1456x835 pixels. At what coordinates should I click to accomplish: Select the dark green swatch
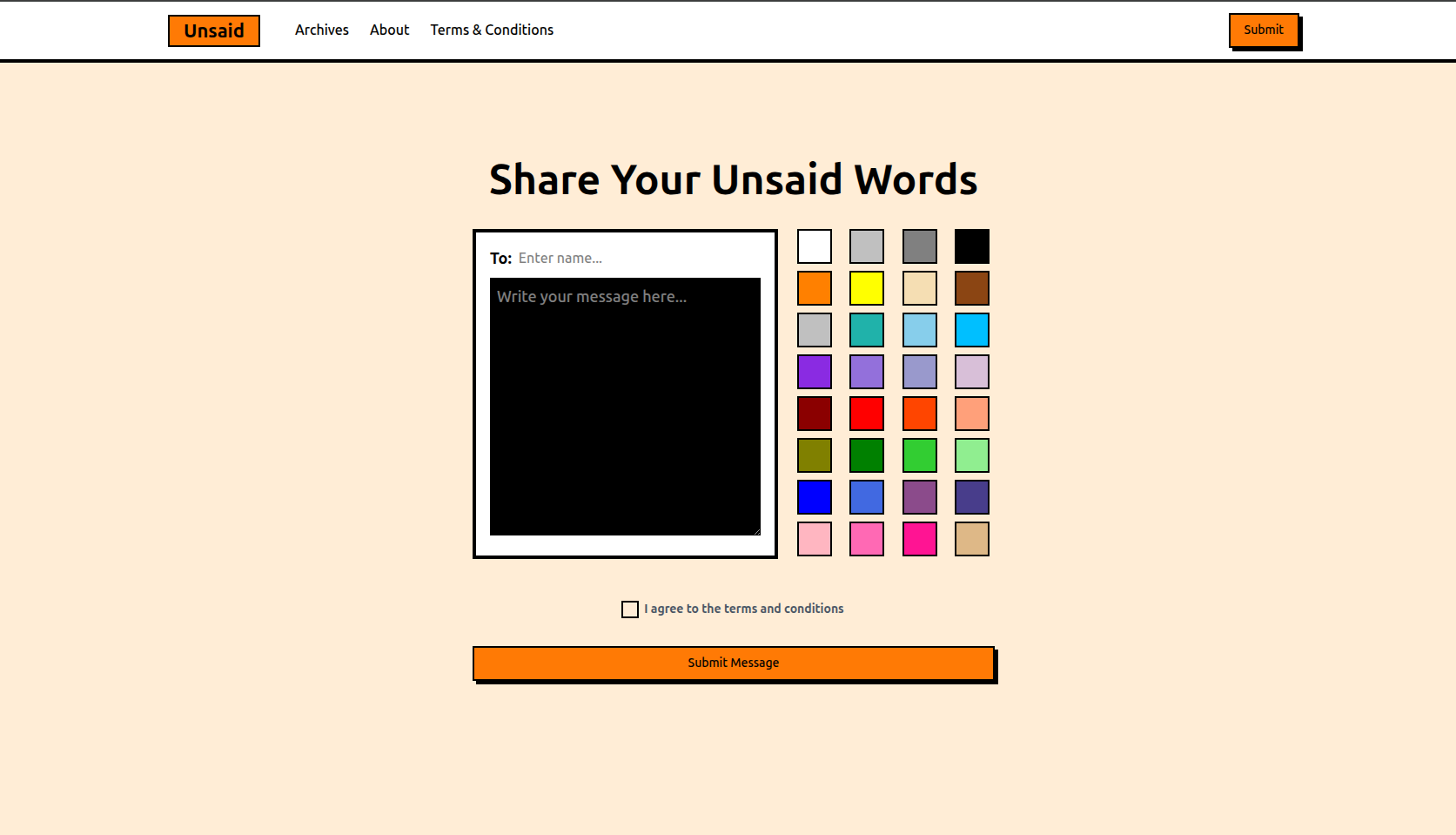867,455
